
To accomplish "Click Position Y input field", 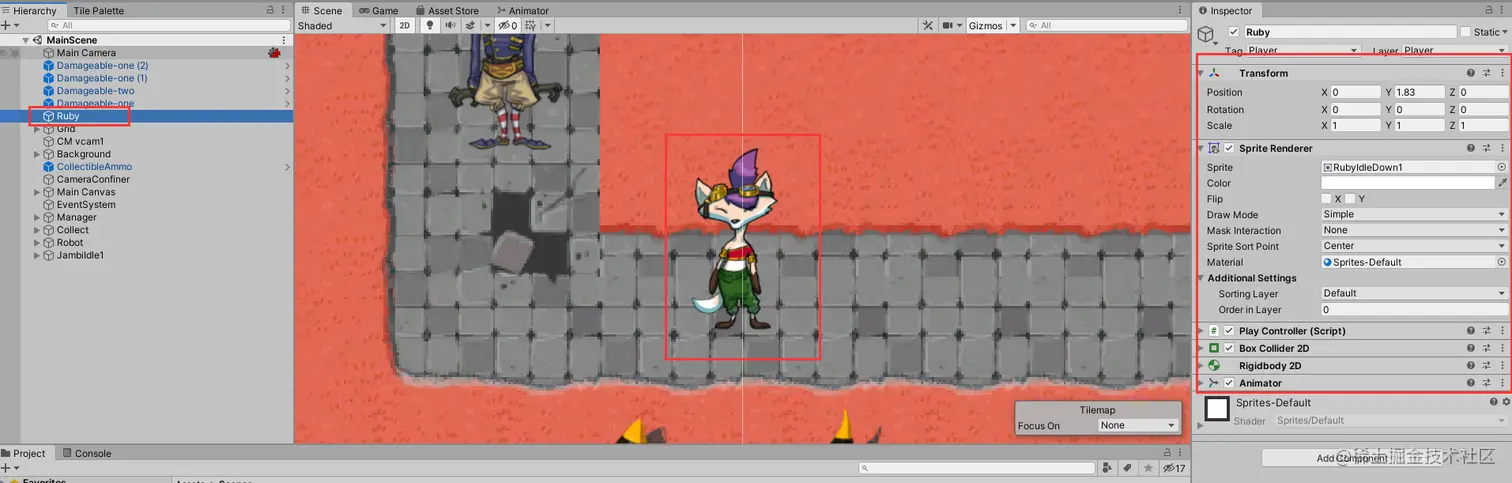I will point(1420,92).
